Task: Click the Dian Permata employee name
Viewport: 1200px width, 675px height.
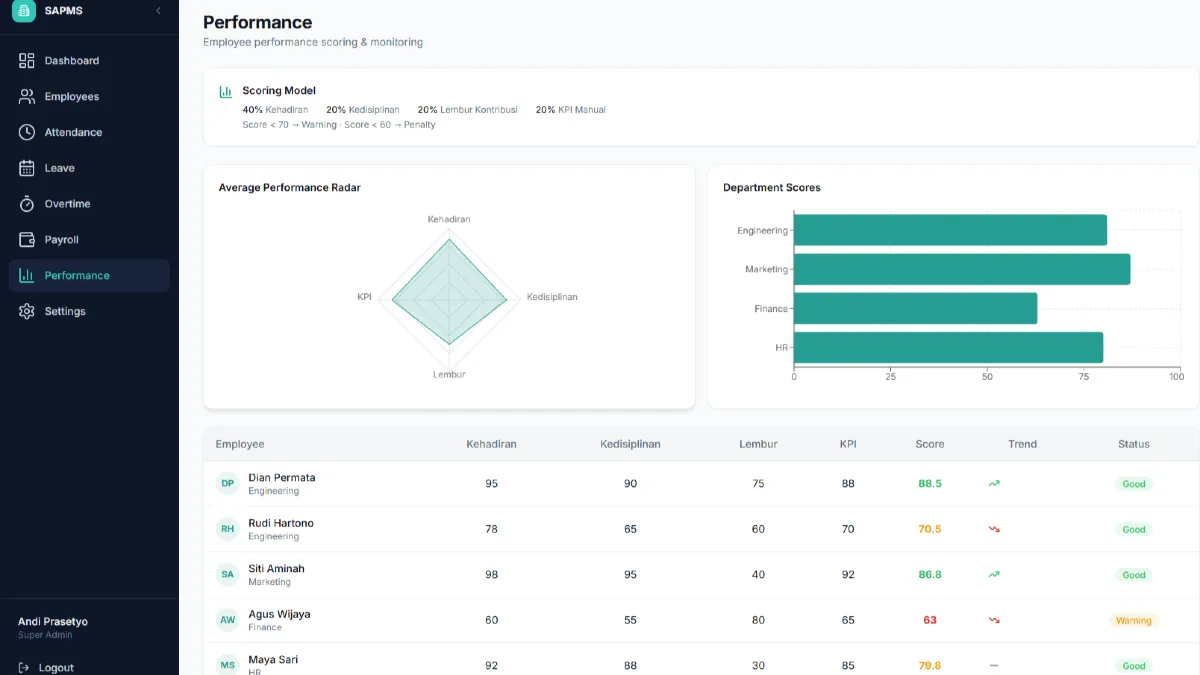Action: click(282, 477)
